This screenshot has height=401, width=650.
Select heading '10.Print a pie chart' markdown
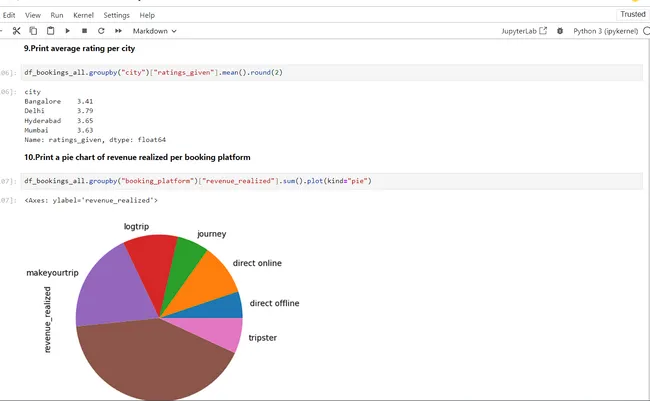coord(137,158)
